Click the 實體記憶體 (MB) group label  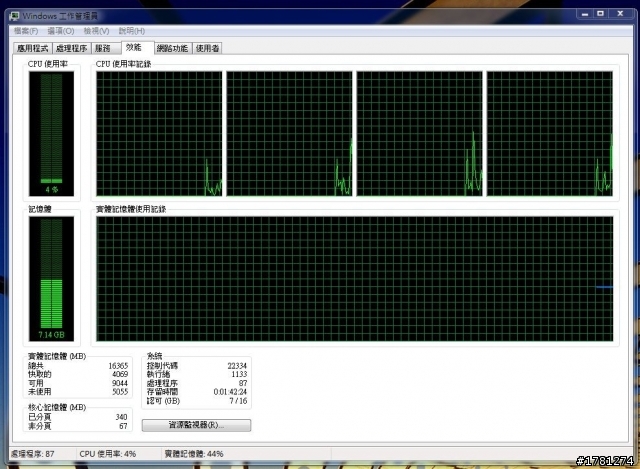pos(57,356)
